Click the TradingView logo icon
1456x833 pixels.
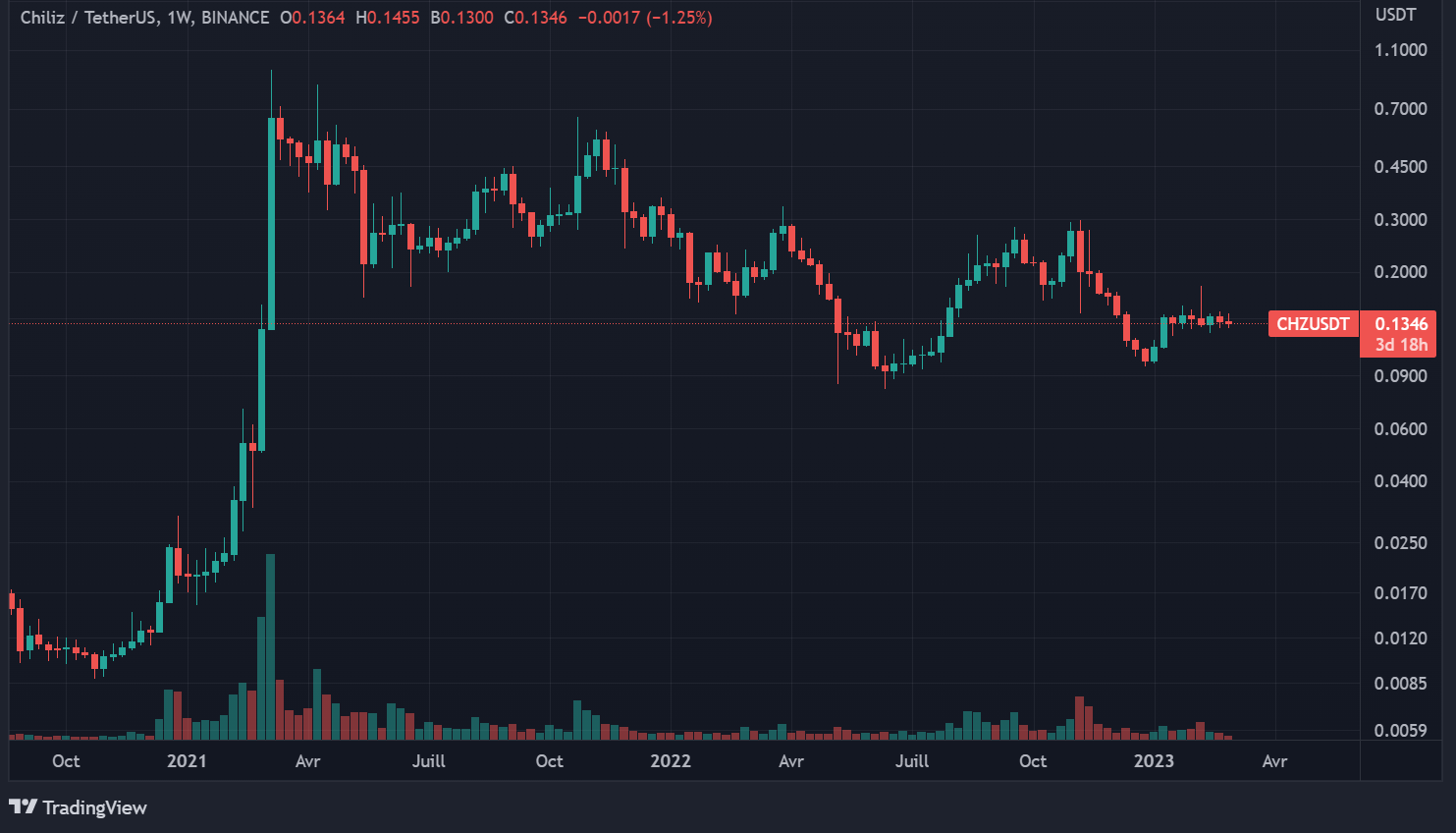click(23, 807)
